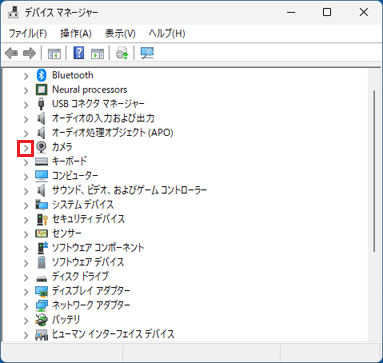Select the コンピューター label
The height and width of the screenshot is (363, 383).
pyautogui.click(x=75, y=176)
